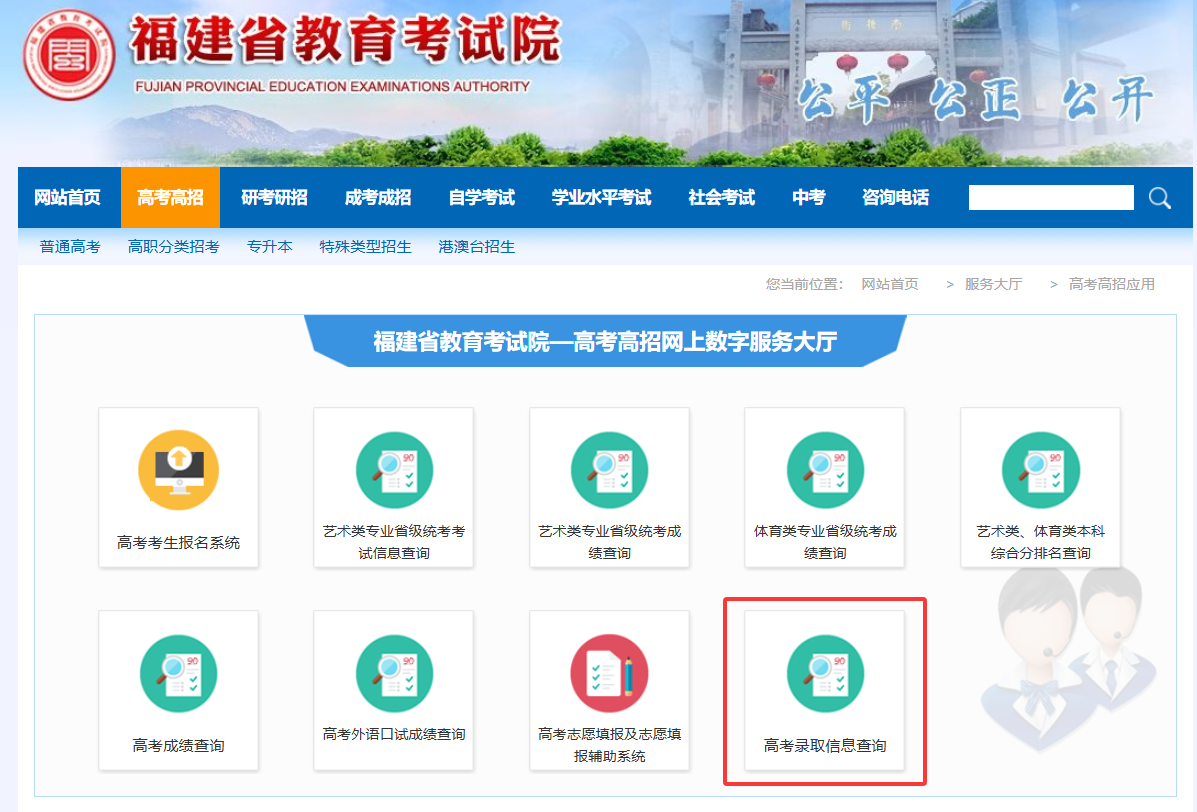Click the 高考录取信息查询 label

[x=825, y=746]
